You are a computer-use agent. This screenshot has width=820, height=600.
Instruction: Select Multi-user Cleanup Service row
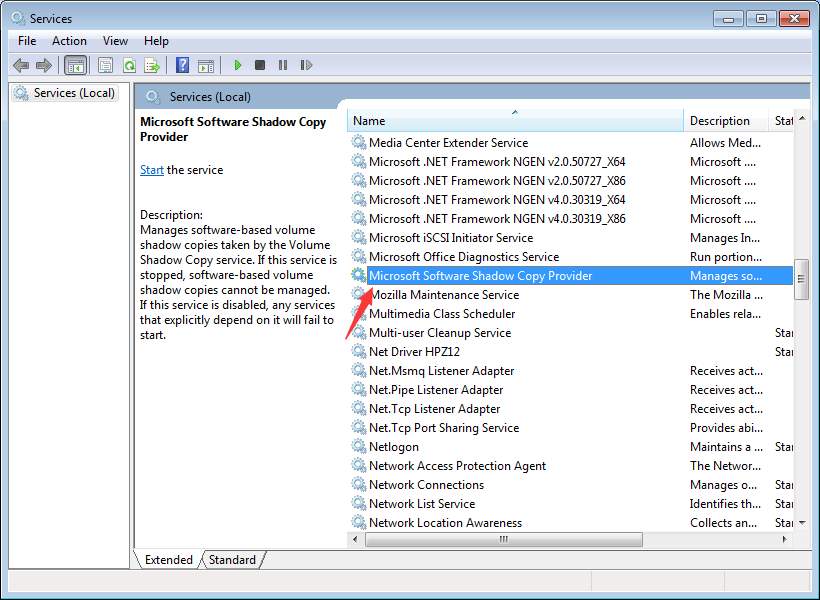pyautogui.click(x=571, y=333)
